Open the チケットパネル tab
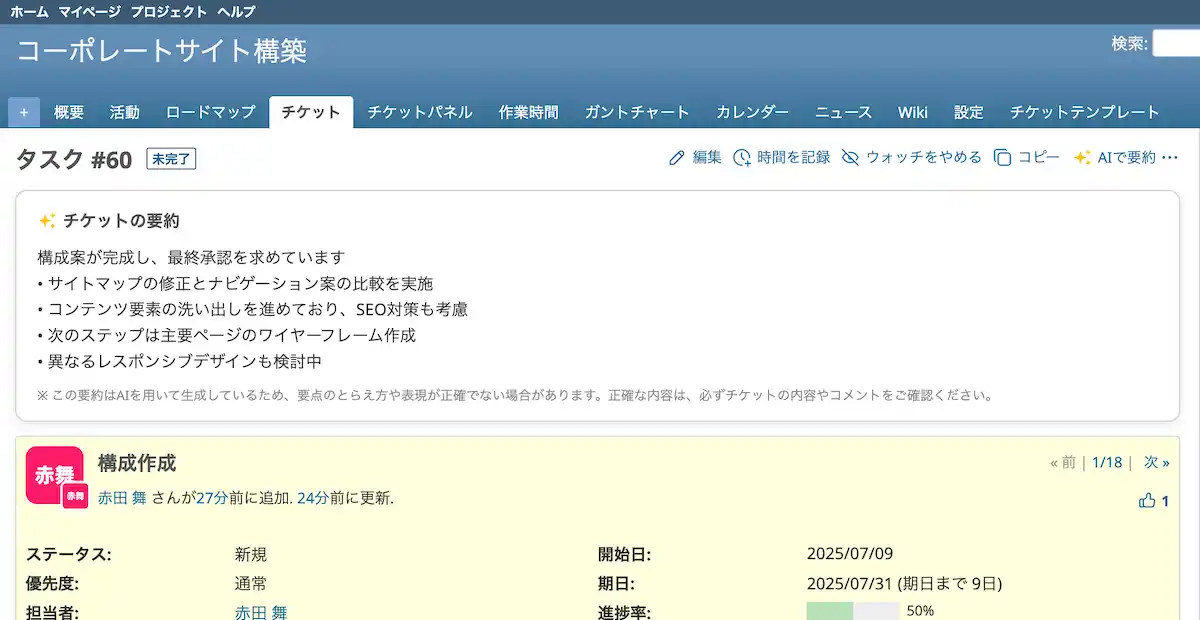 (x=420, y=112)
